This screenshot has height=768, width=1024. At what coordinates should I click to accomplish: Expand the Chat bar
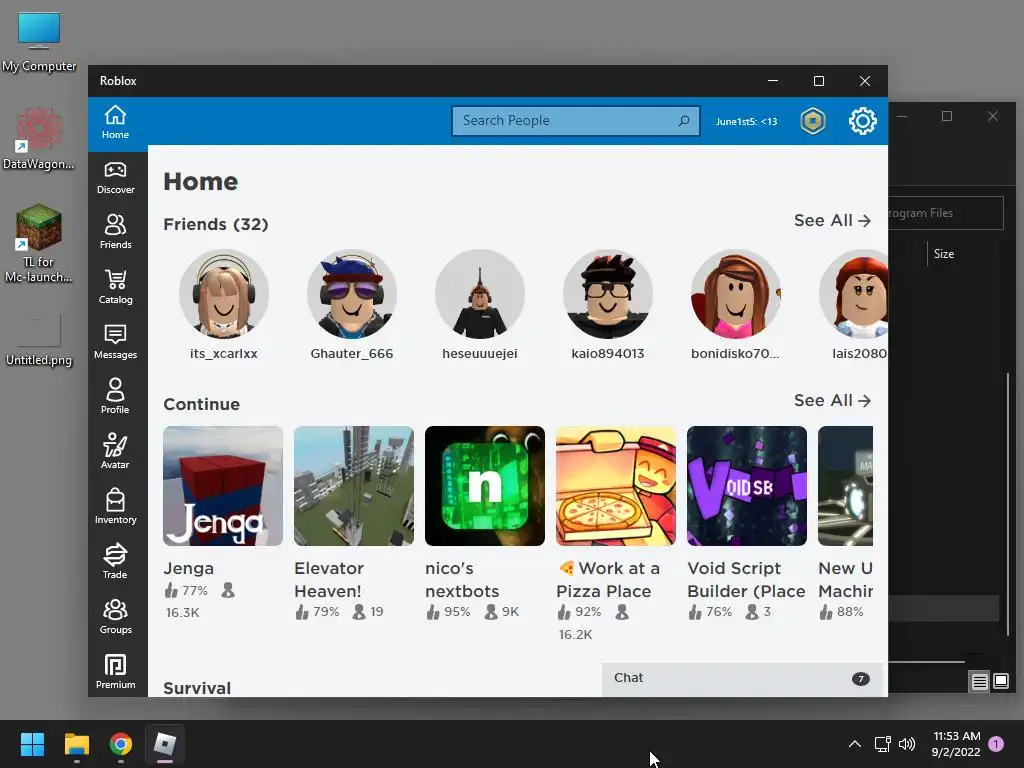742,679
